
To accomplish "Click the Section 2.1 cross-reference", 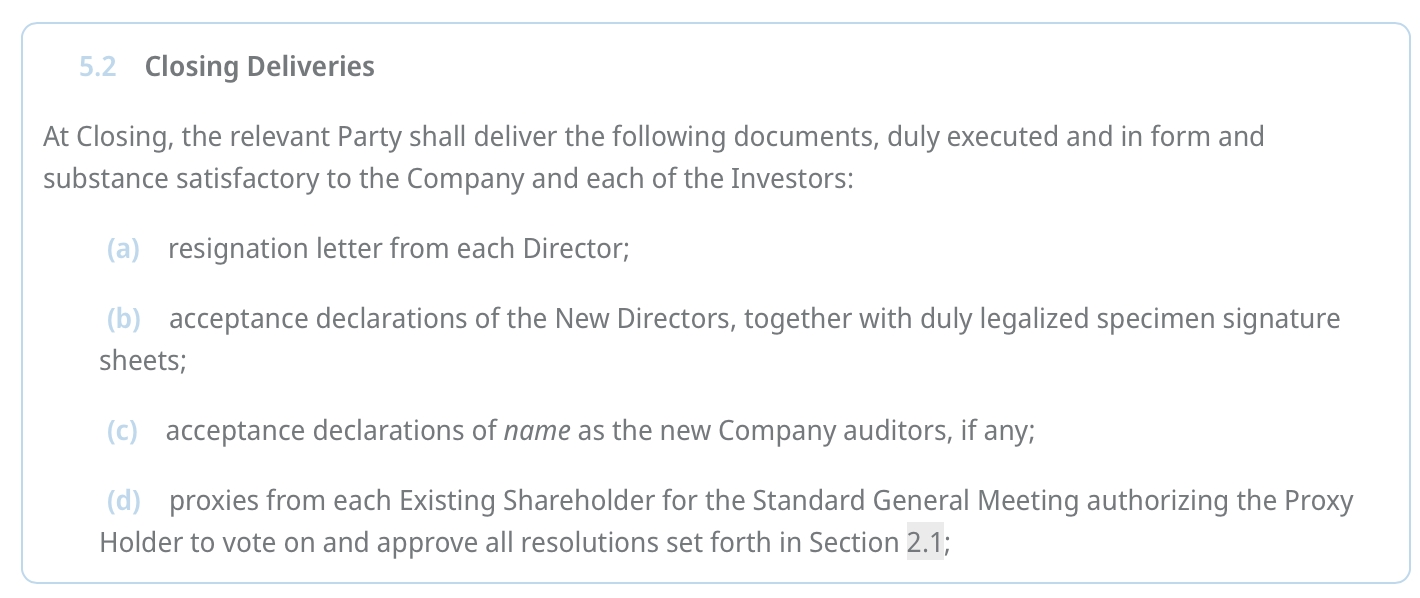I will [x=924, y=542].
